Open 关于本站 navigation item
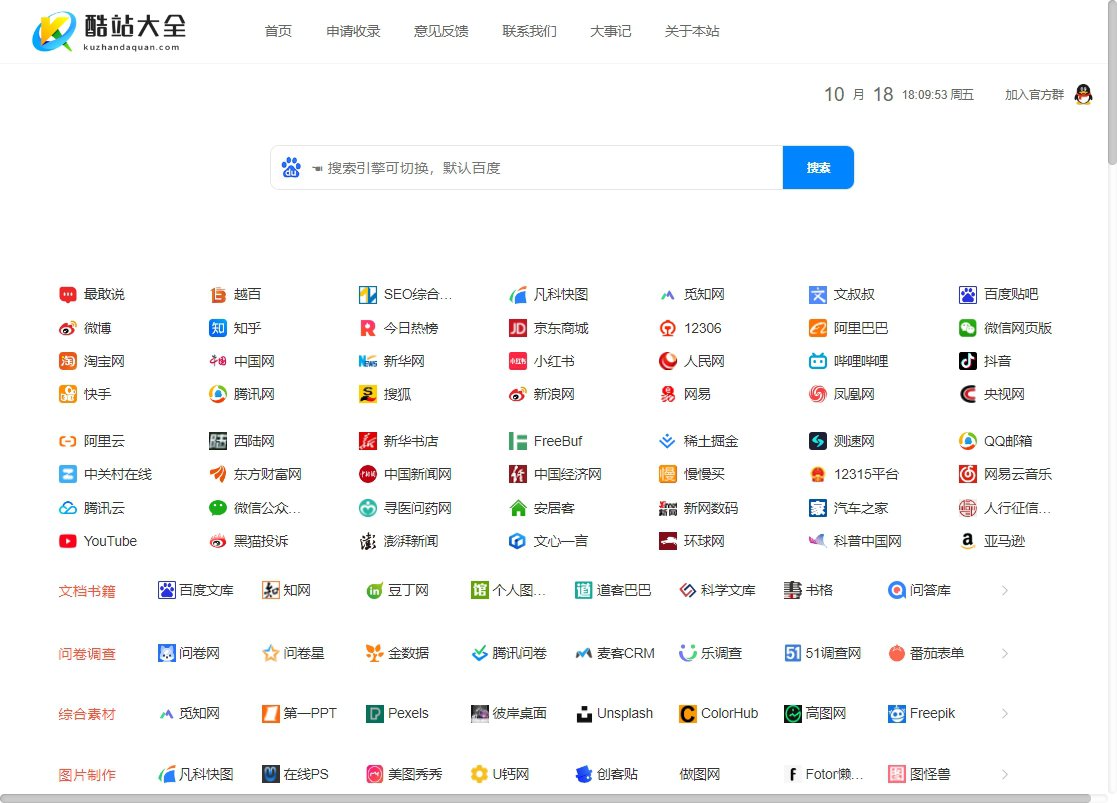 pyautogui.click(x=692, y=31)
